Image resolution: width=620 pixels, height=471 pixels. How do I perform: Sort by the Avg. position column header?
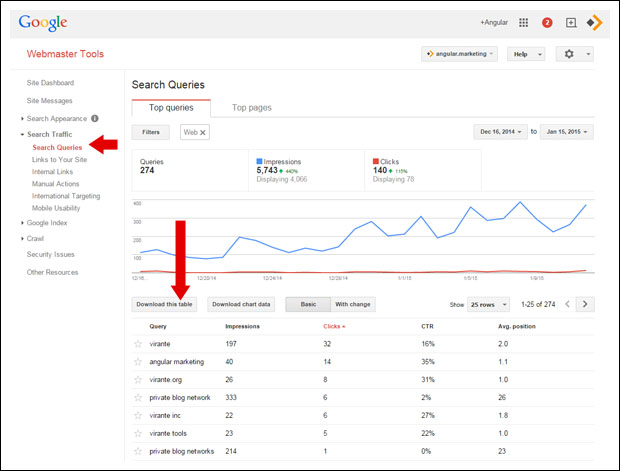tap(517, 326)
